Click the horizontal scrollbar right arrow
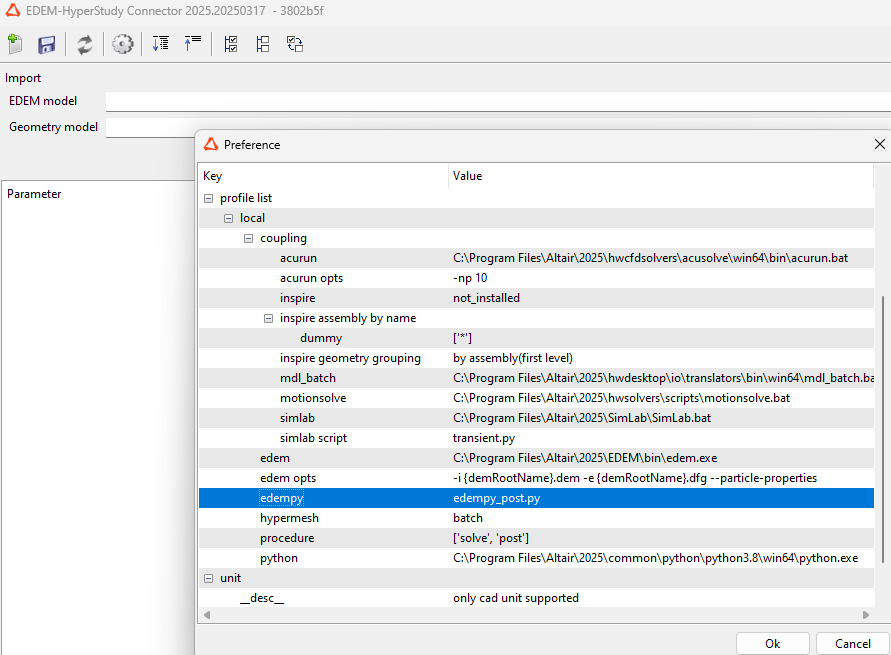 point(866,615)
